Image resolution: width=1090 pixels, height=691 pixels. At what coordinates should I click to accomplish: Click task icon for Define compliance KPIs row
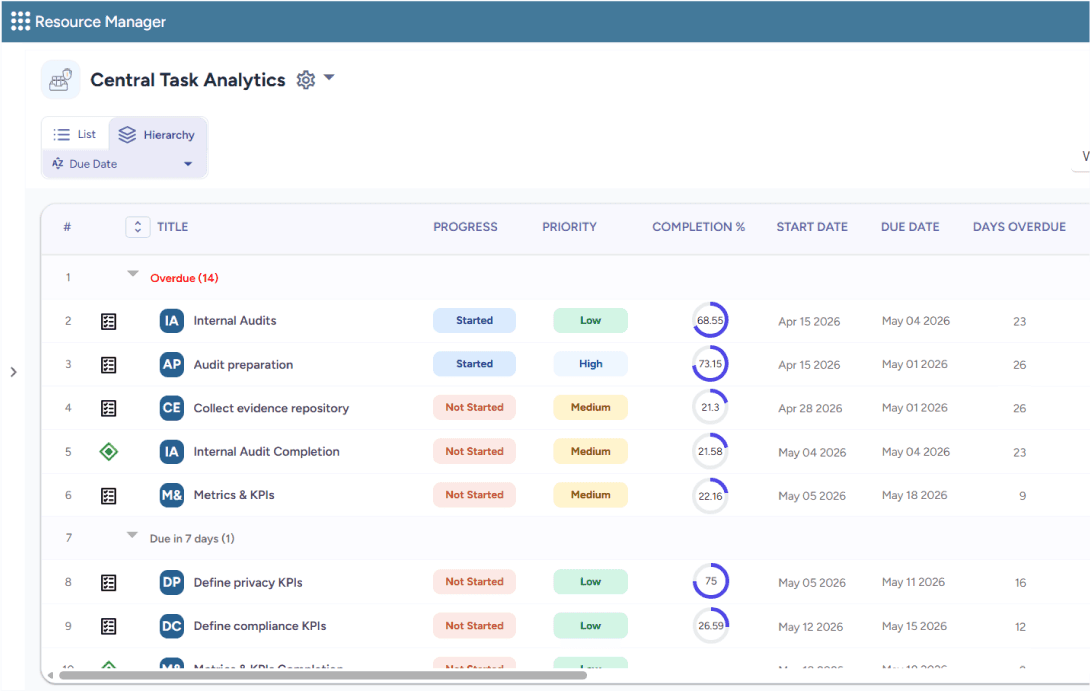tap(108, 626)
